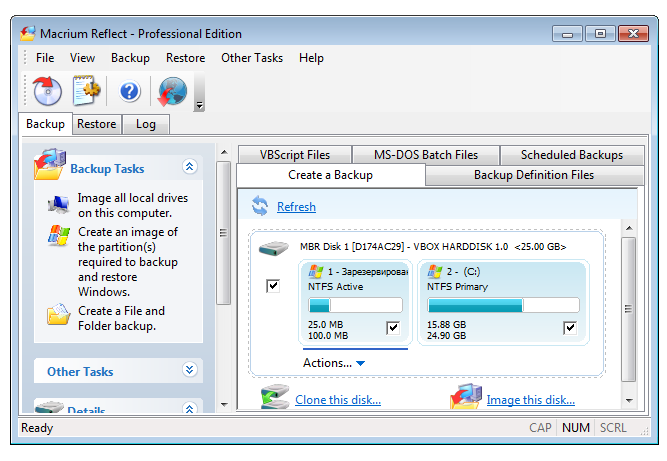Click the Windows flag partition image icon
Viewport: 667px width, 461px height.
(x=59, y=235)
